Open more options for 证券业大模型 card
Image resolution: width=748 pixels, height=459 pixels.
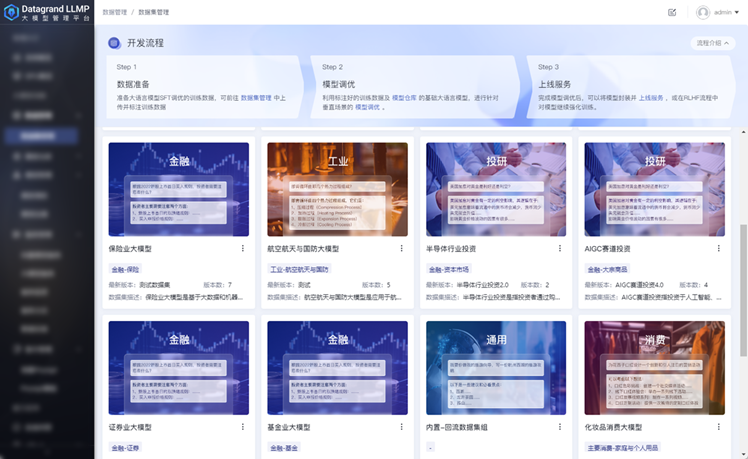tap(242, 427)
